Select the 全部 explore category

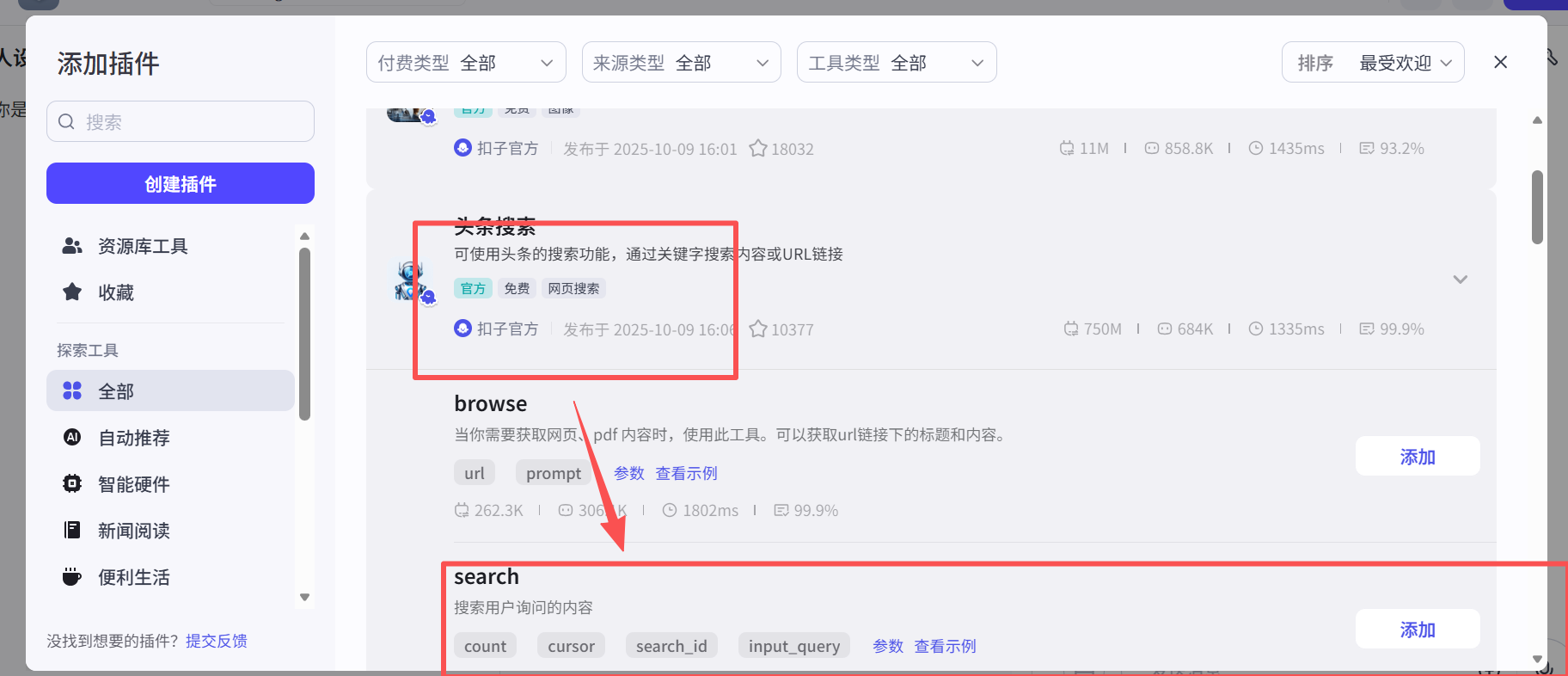pyautogui.click(x=170, y=390)
